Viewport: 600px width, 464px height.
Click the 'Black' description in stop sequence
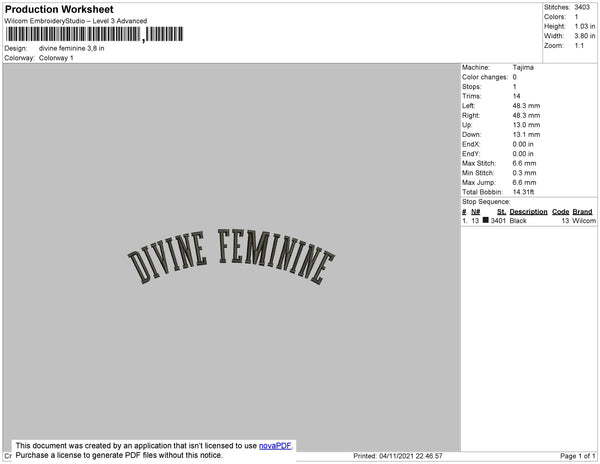point(518,221)
